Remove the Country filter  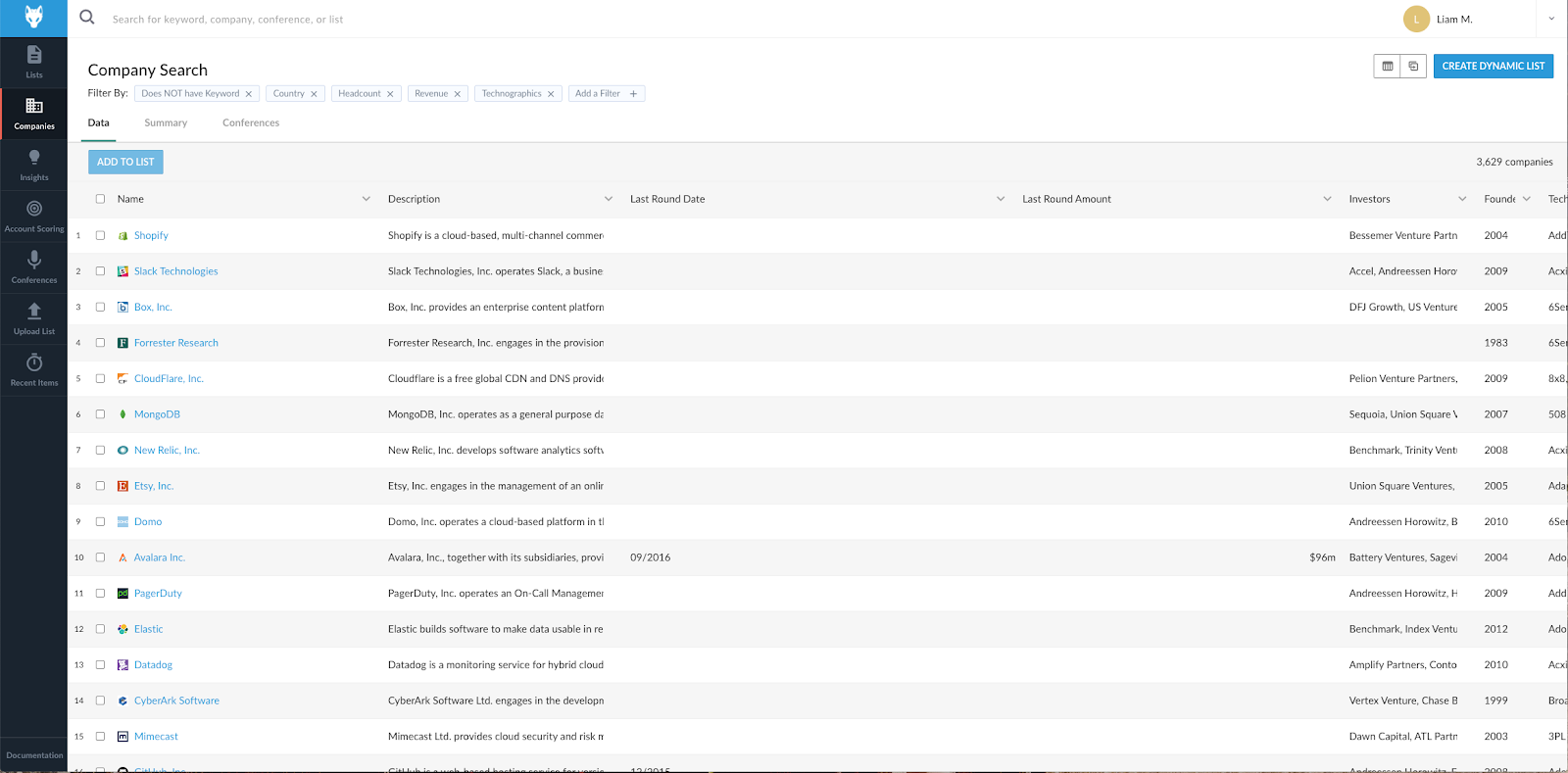pyautogui.click(x=314, y=94)
